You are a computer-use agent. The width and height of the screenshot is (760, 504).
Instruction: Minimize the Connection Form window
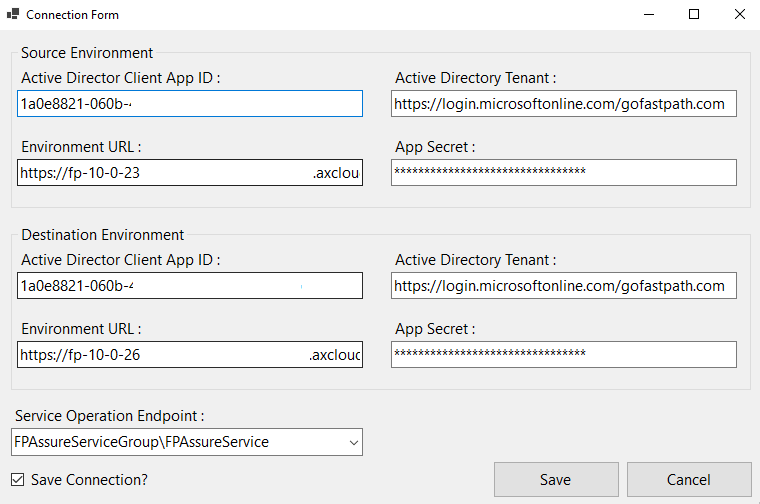pos(649,15)
